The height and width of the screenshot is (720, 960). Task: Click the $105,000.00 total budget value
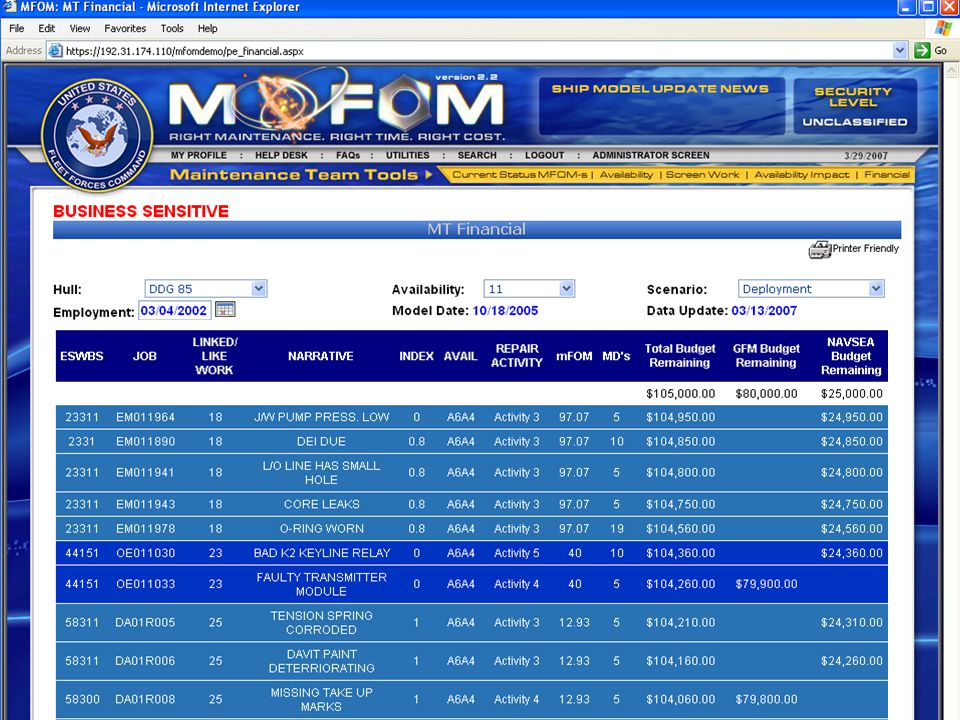coord(680,394)
